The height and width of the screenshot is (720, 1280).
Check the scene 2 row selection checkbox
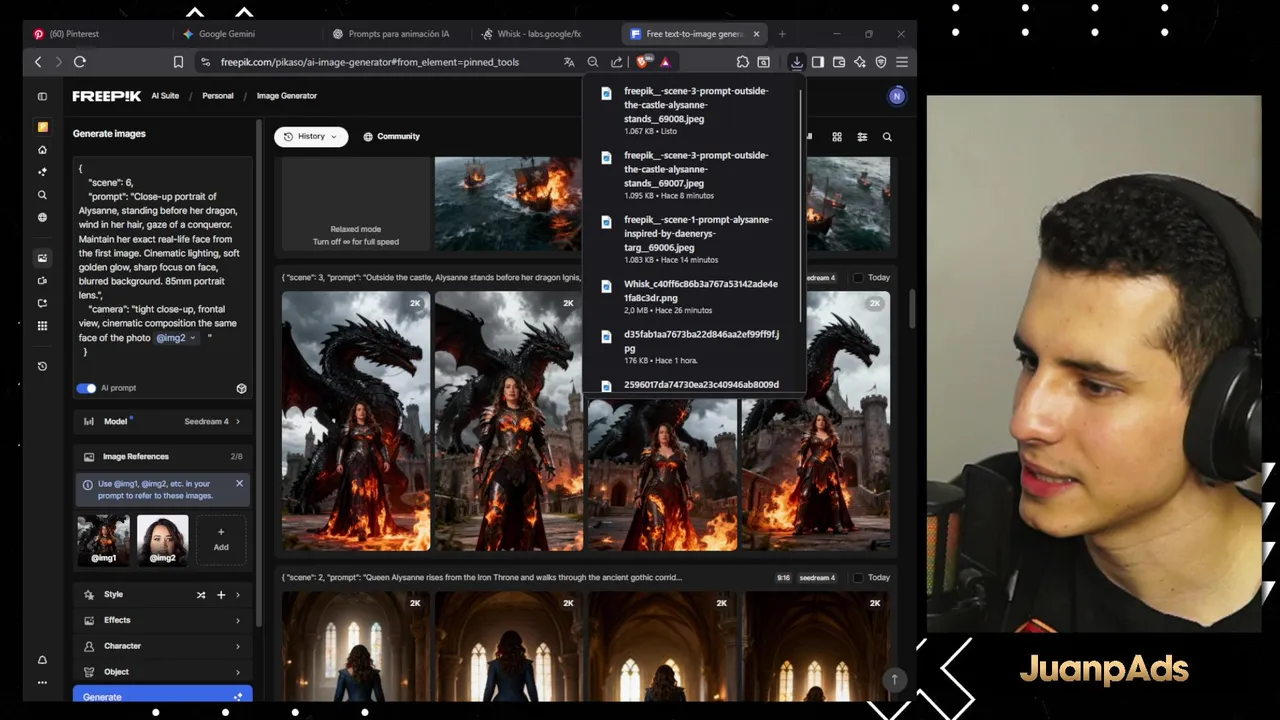pos(857,578)
